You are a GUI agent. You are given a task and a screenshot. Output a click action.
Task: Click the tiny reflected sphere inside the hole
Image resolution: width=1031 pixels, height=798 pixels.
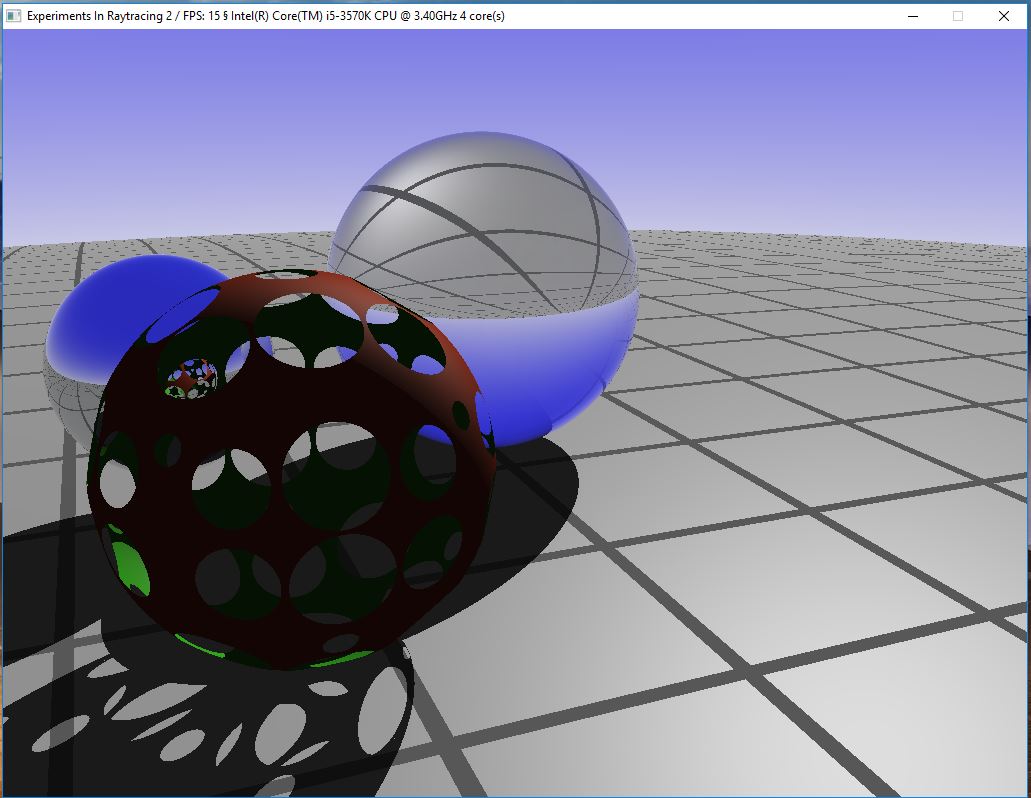point(190,378)
